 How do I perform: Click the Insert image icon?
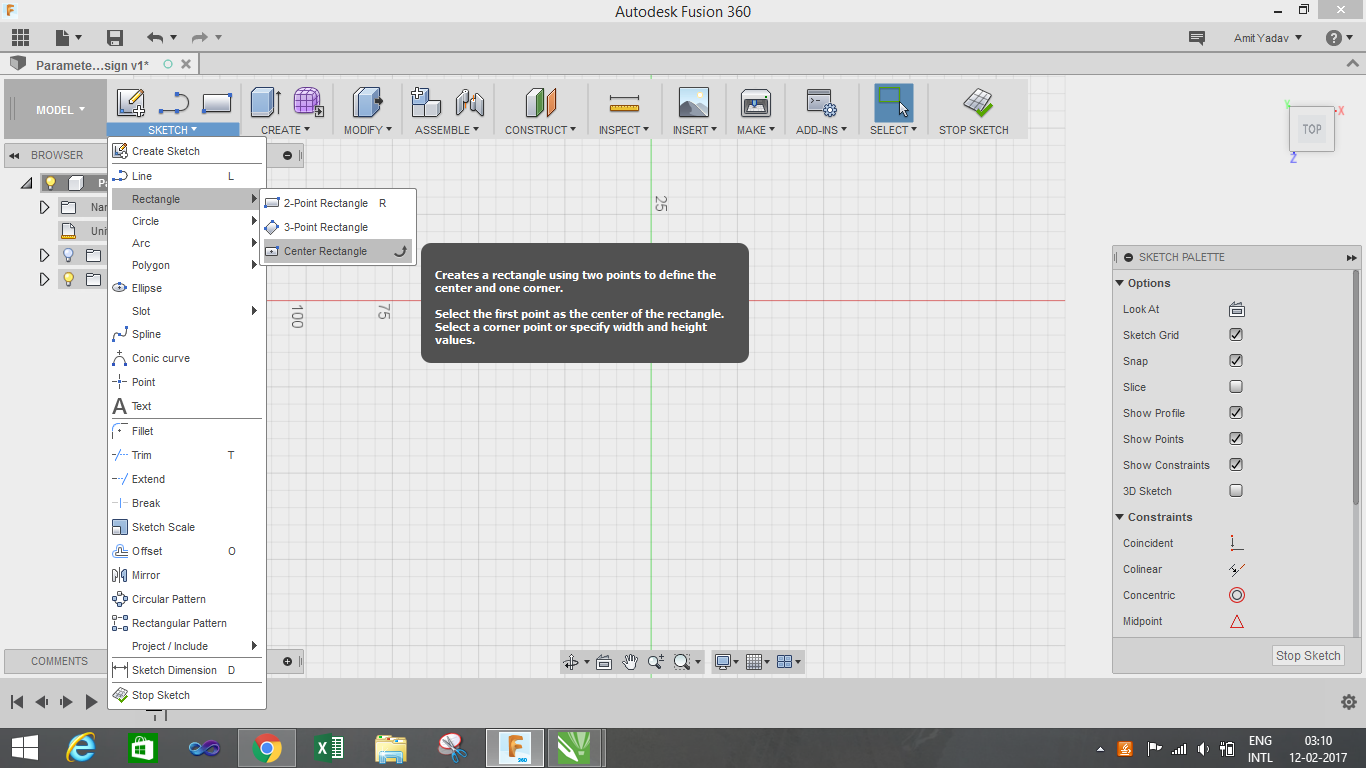coord(693,103)
